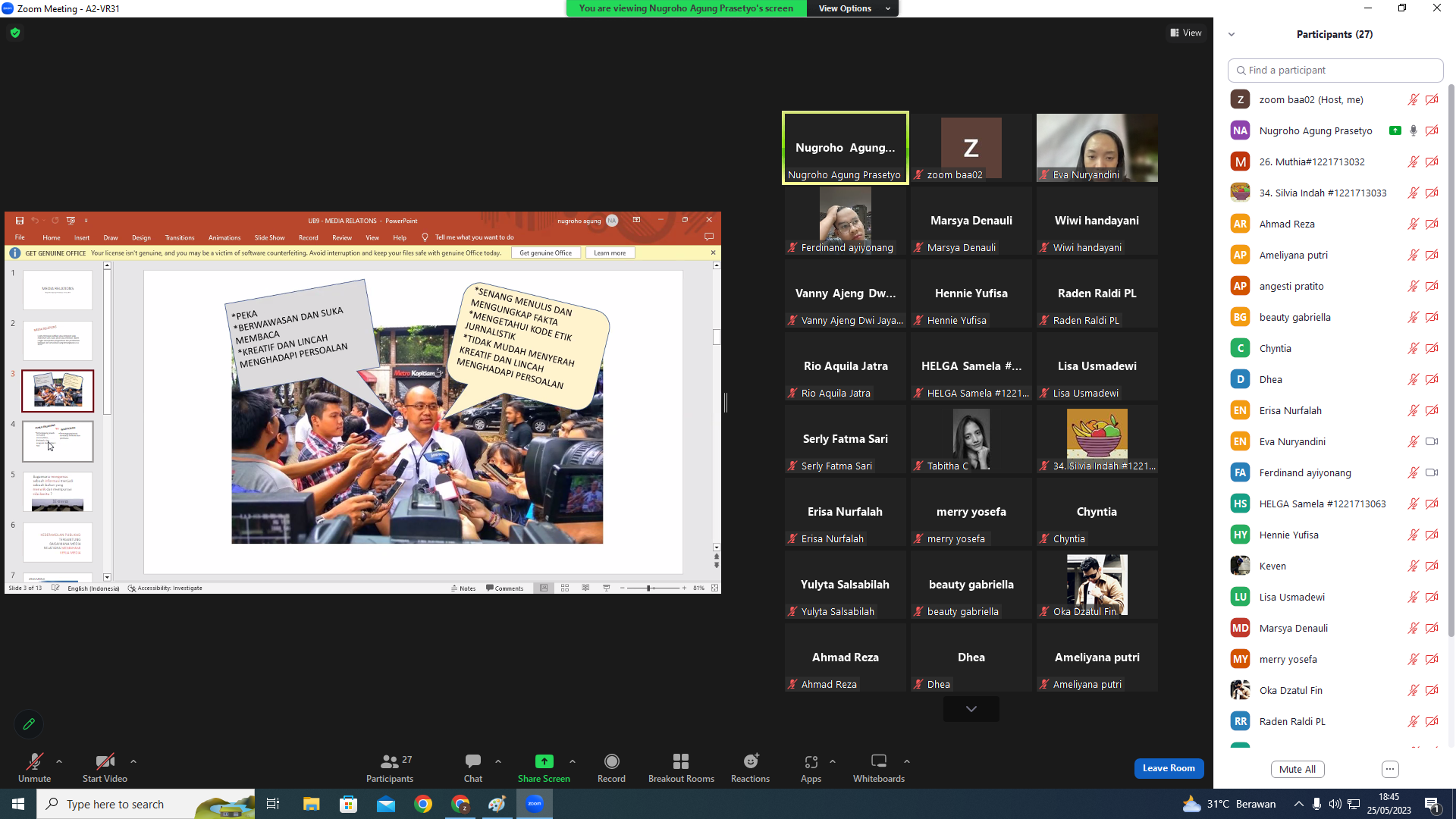Image resolution: width=1456 pixels, height=819 pixels.
Task: Expand video options arrow beside Start Video
Action: 133,761
